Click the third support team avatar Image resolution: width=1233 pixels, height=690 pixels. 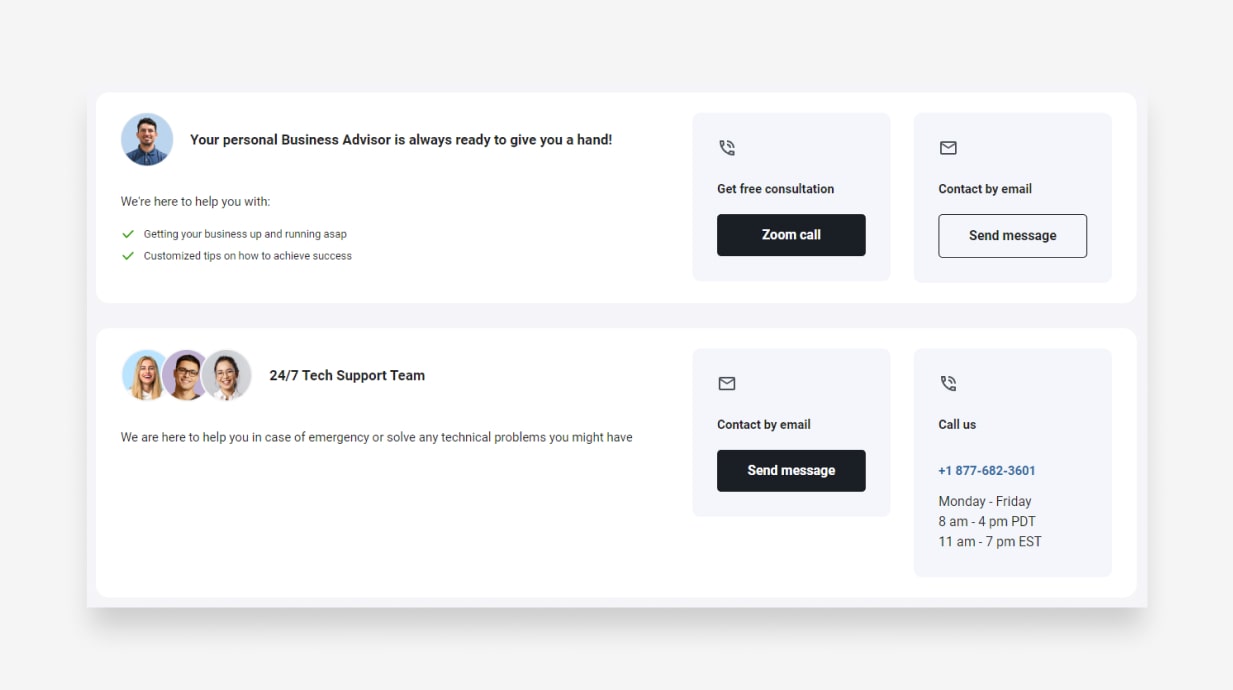pyautogui.click(x=227, y=376)
